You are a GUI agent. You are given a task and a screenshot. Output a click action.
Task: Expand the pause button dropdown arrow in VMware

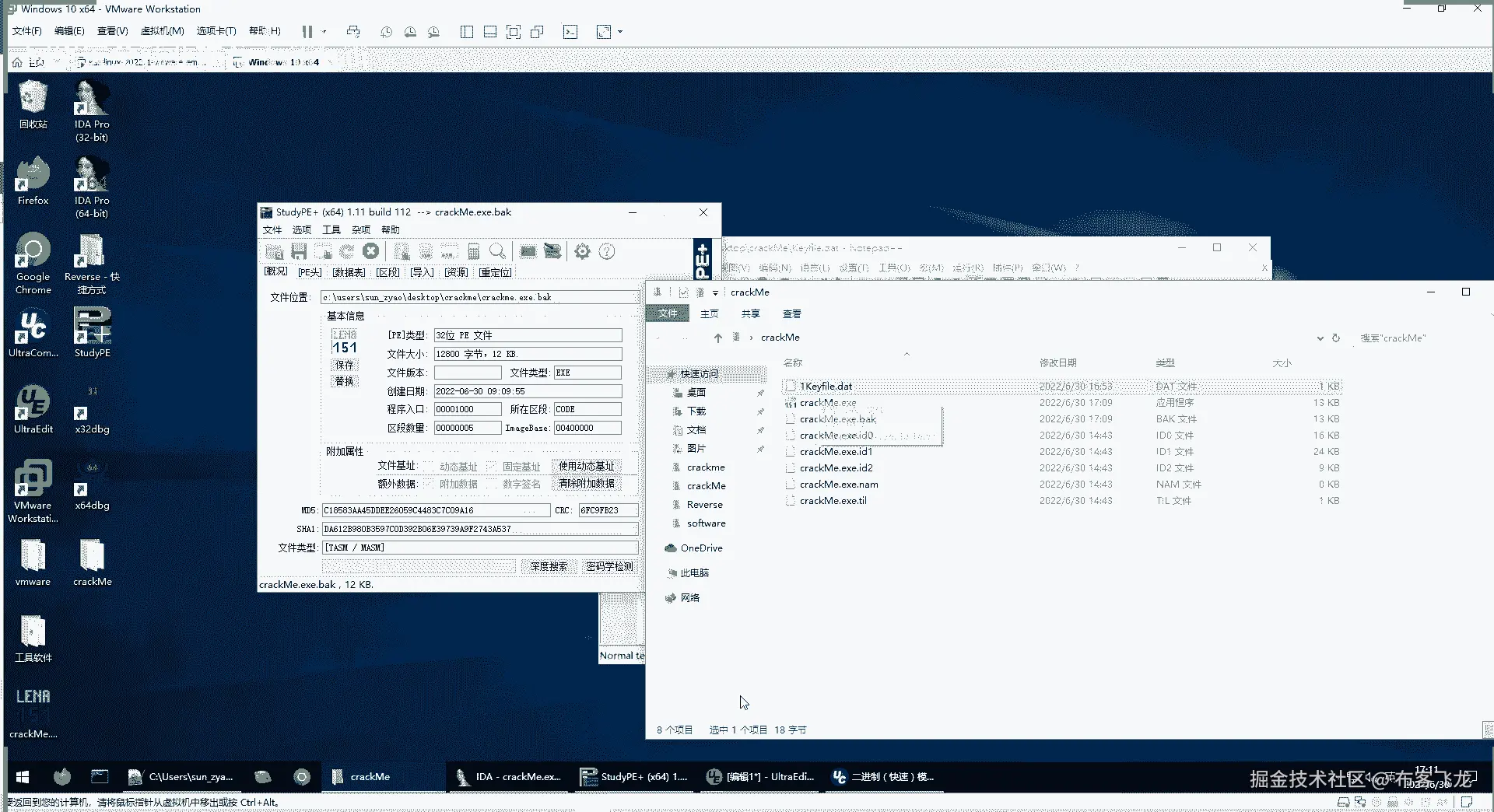coord(324,32)
